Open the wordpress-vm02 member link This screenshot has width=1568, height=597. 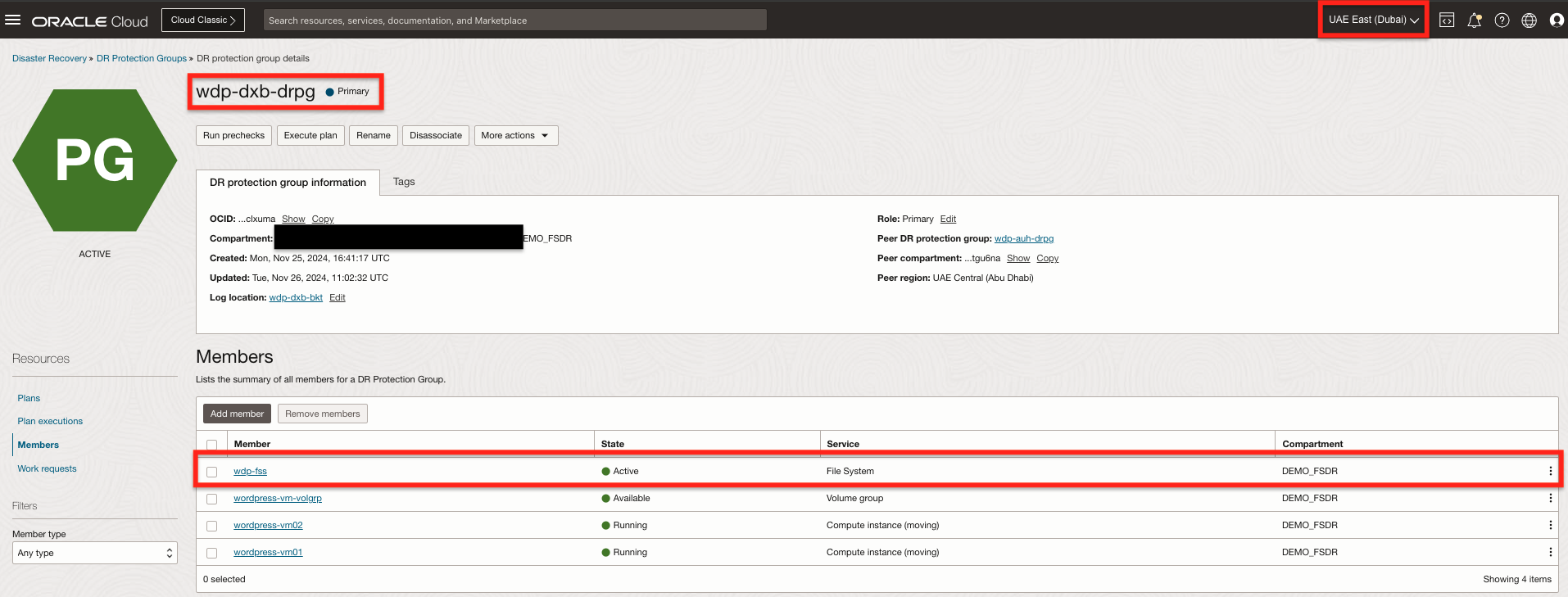pos(268,525)
